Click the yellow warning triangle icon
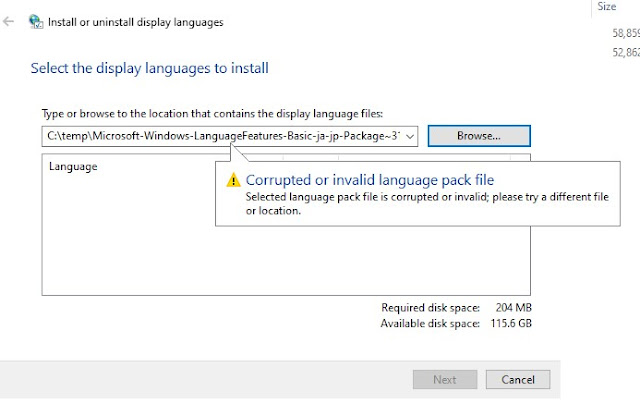 (x=233, y=180)
